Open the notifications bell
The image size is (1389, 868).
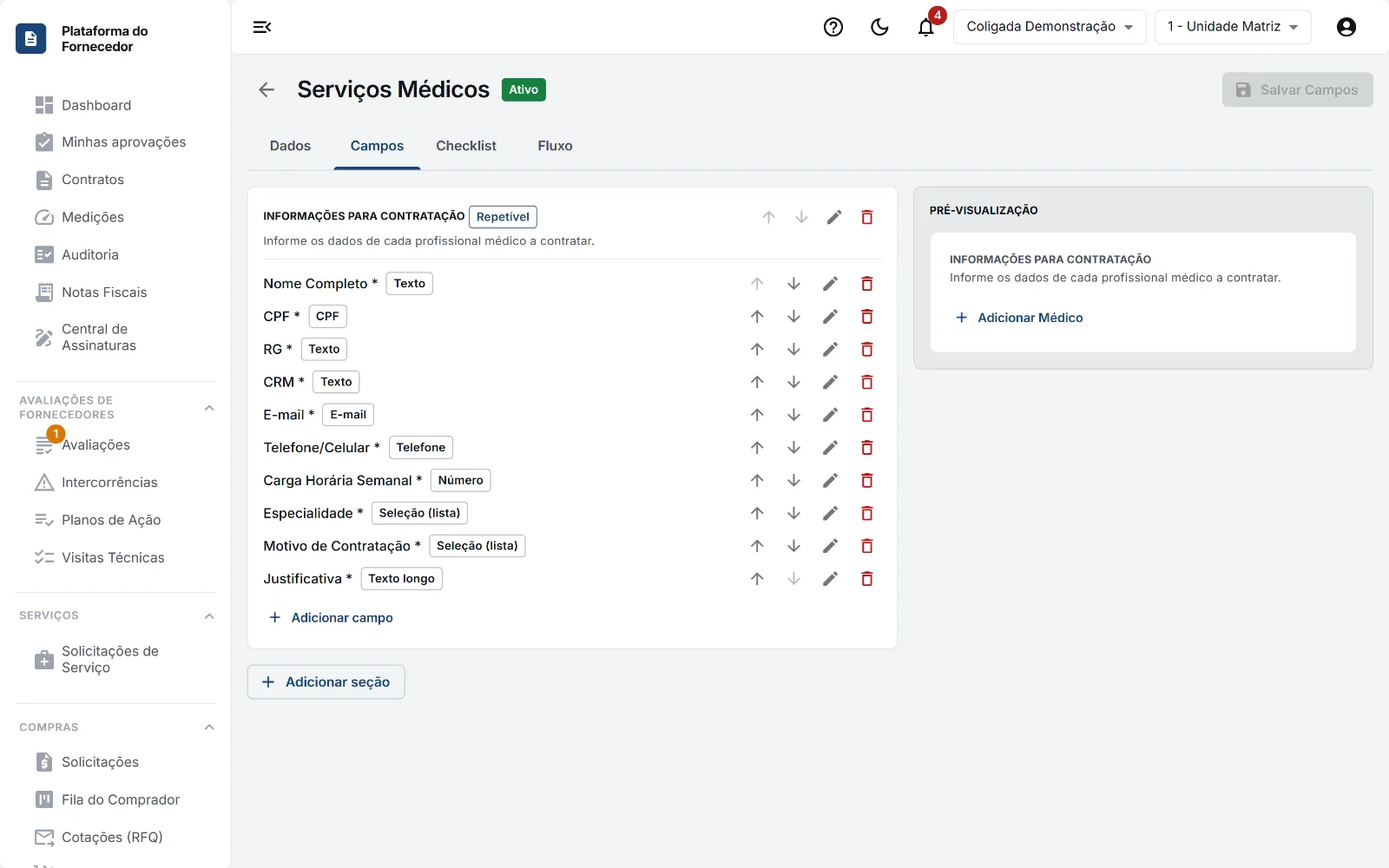(x=926, y=27)
